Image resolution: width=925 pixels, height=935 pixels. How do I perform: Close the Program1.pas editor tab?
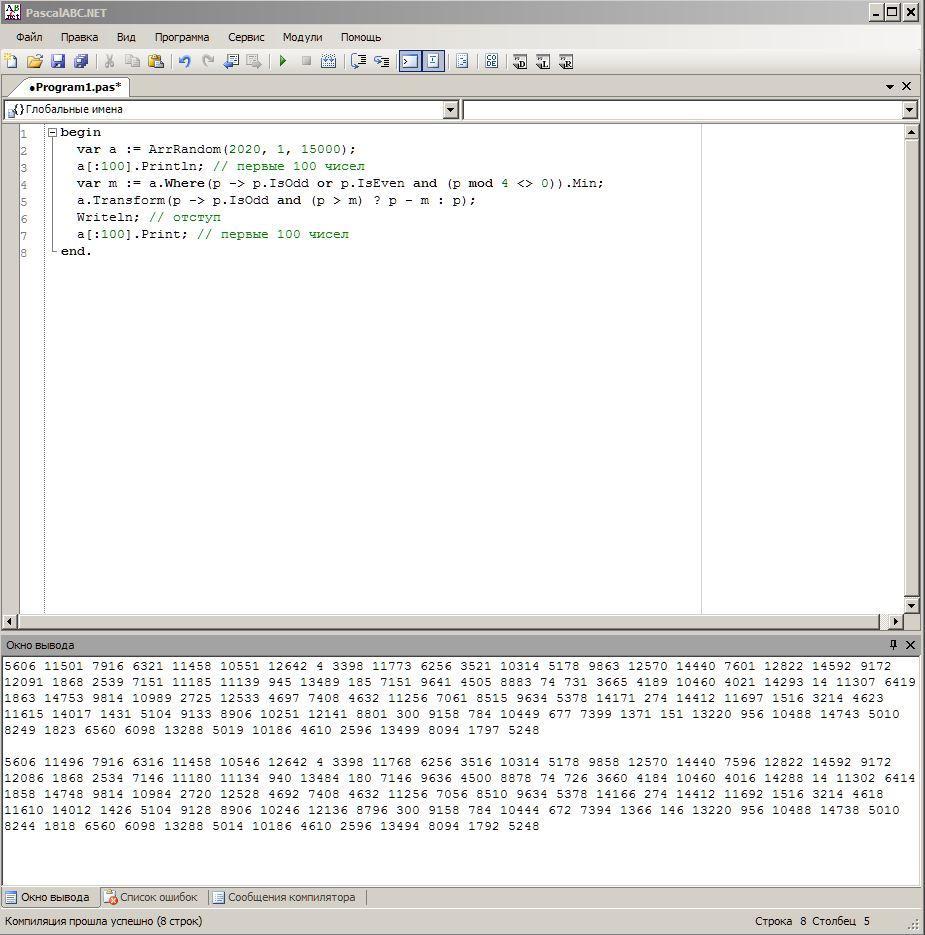click(907, 86)
